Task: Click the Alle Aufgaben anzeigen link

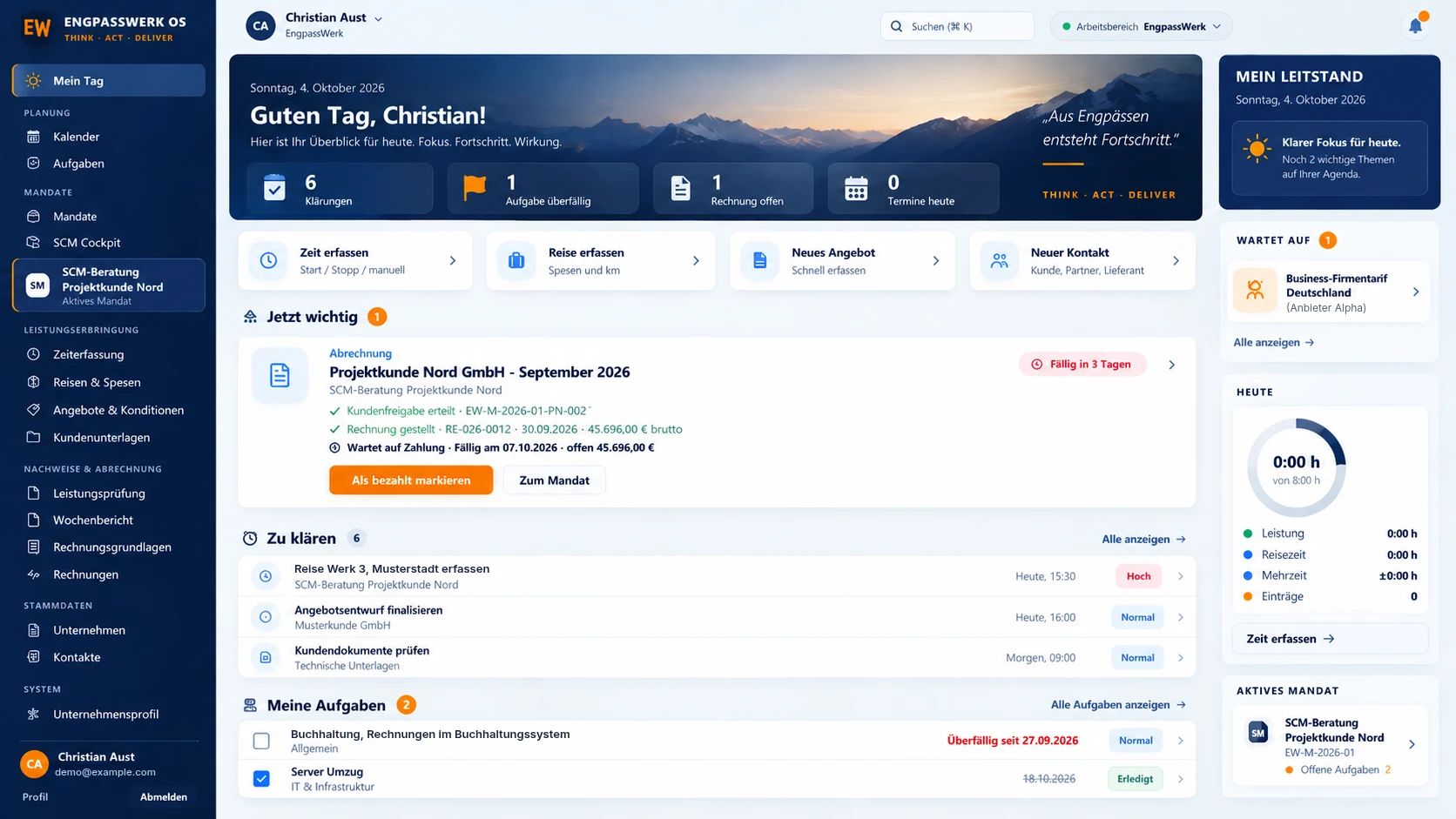Action: 1118,705
